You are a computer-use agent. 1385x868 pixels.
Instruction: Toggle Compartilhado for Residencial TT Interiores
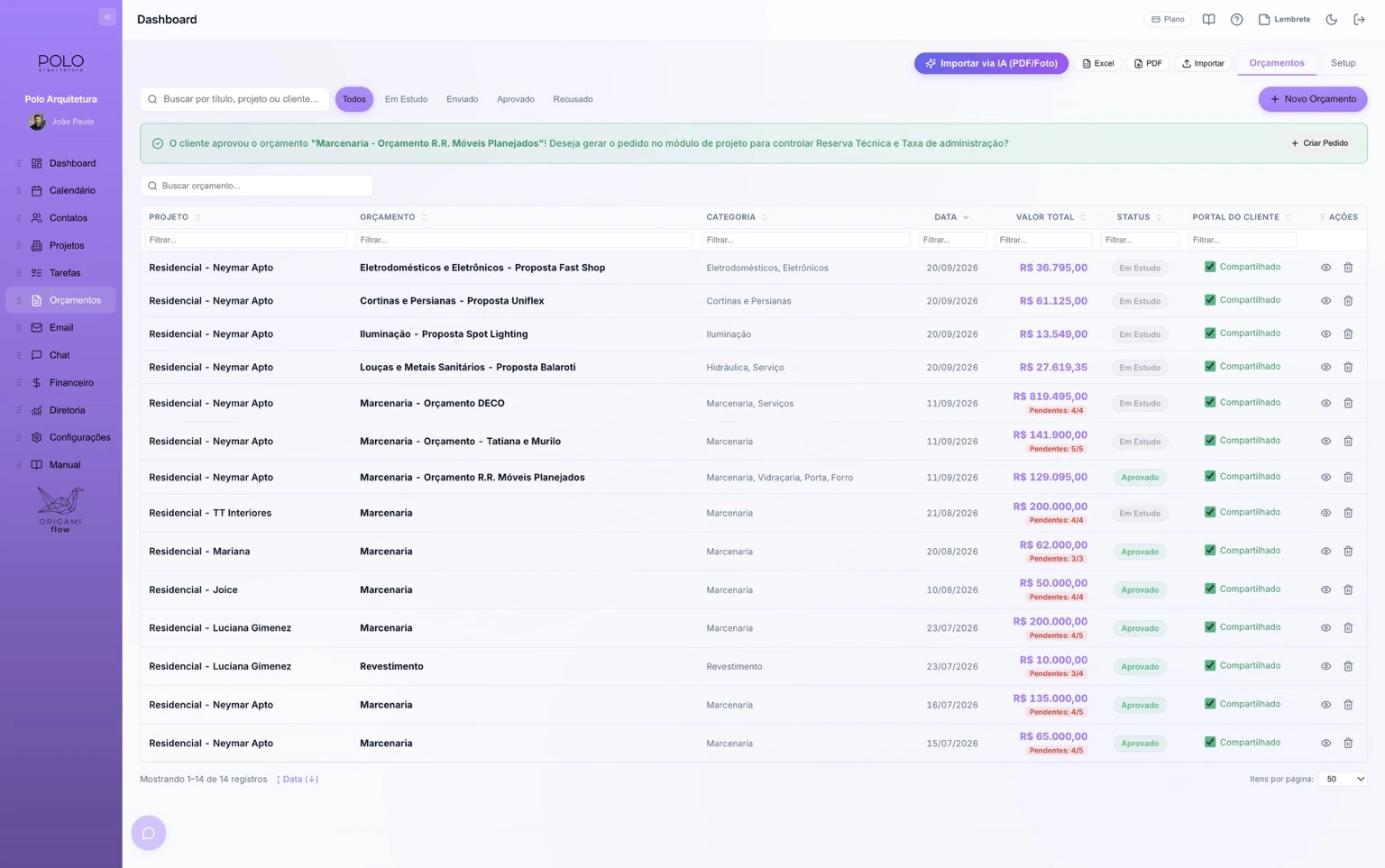(1210, 512)
